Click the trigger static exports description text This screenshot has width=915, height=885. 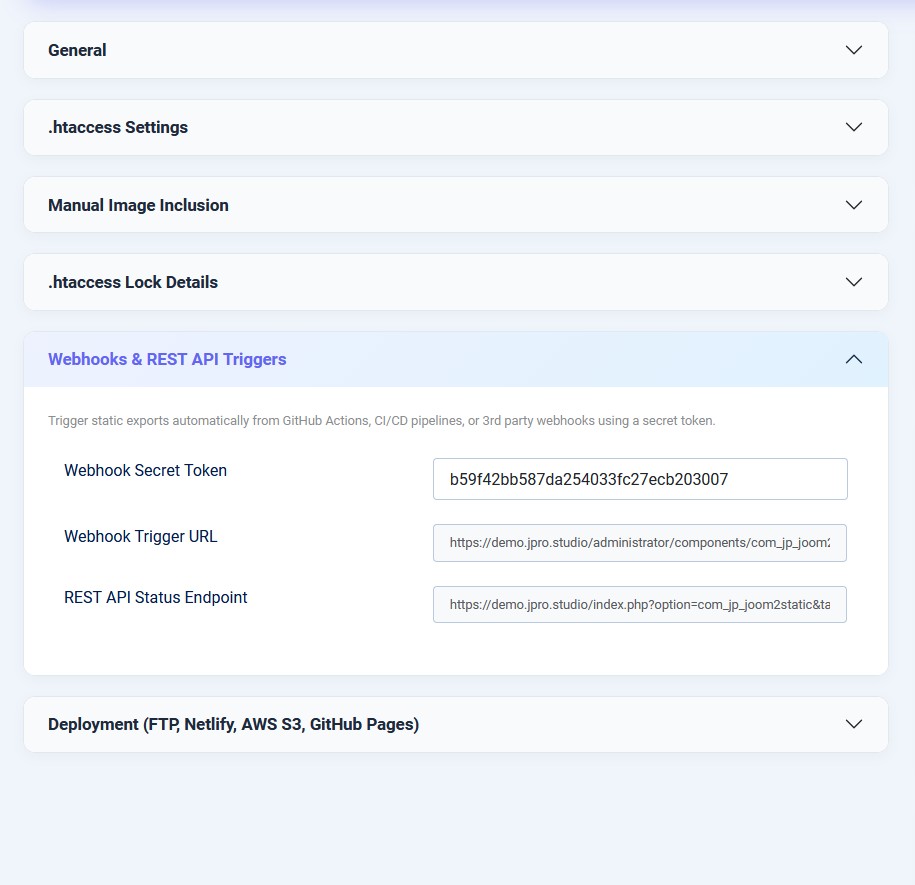[x=382, y=421]
